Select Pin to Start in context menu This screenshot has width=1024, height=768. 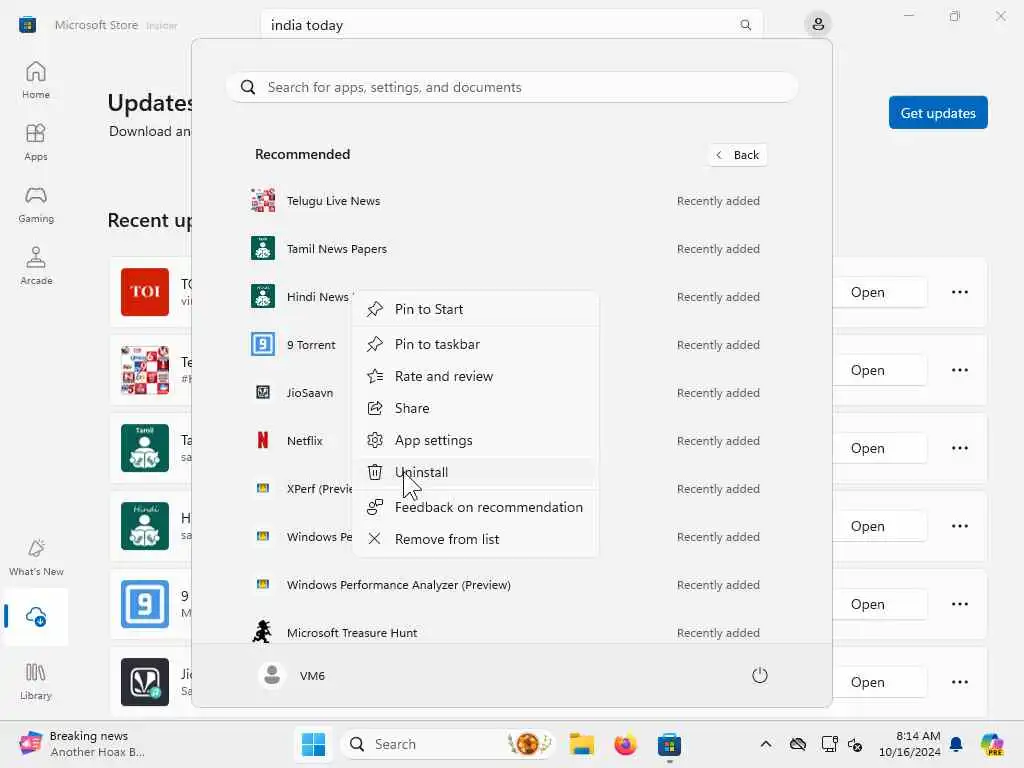(x=475, y=309)
